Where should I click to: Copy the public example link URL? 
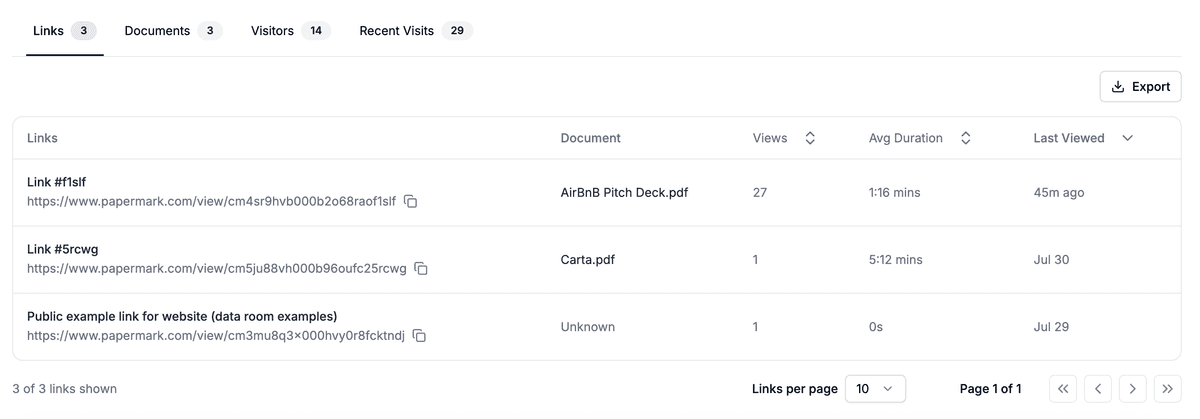(419, 336)
